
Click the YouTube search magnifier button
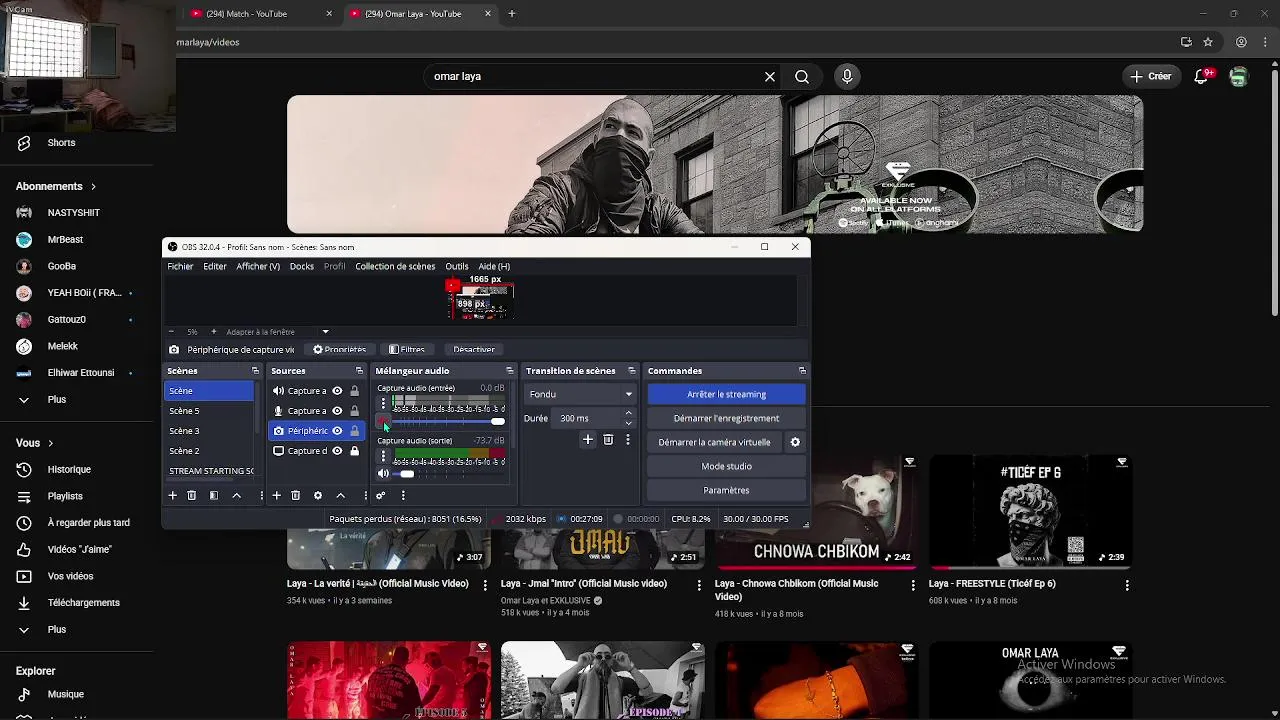point(802,76)
